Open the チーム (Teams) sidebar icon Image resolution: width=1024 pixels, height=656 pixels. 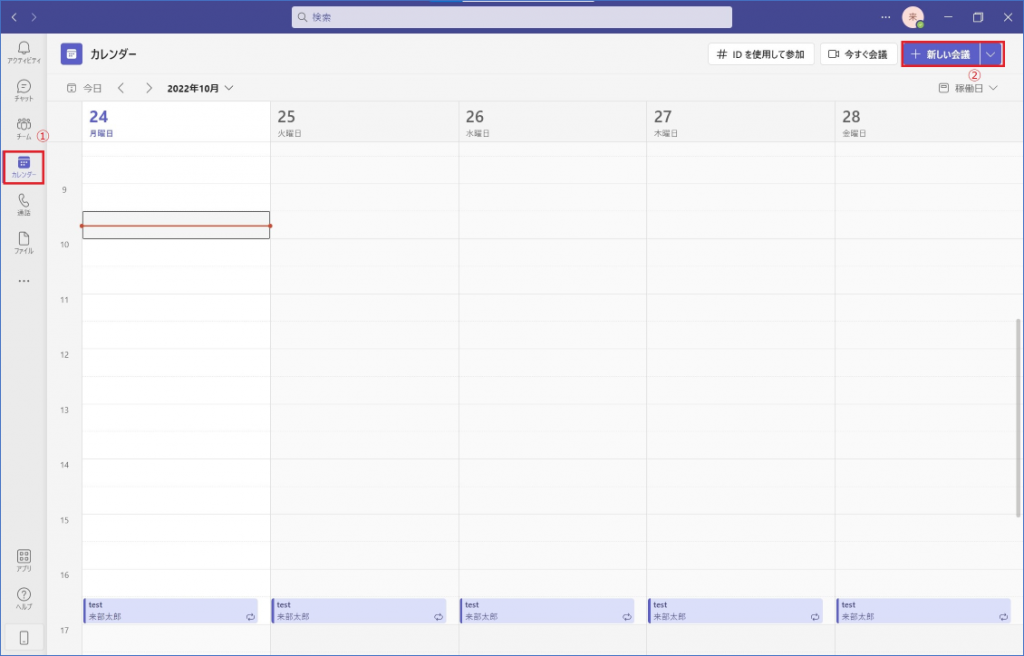(x=24, y=127)
